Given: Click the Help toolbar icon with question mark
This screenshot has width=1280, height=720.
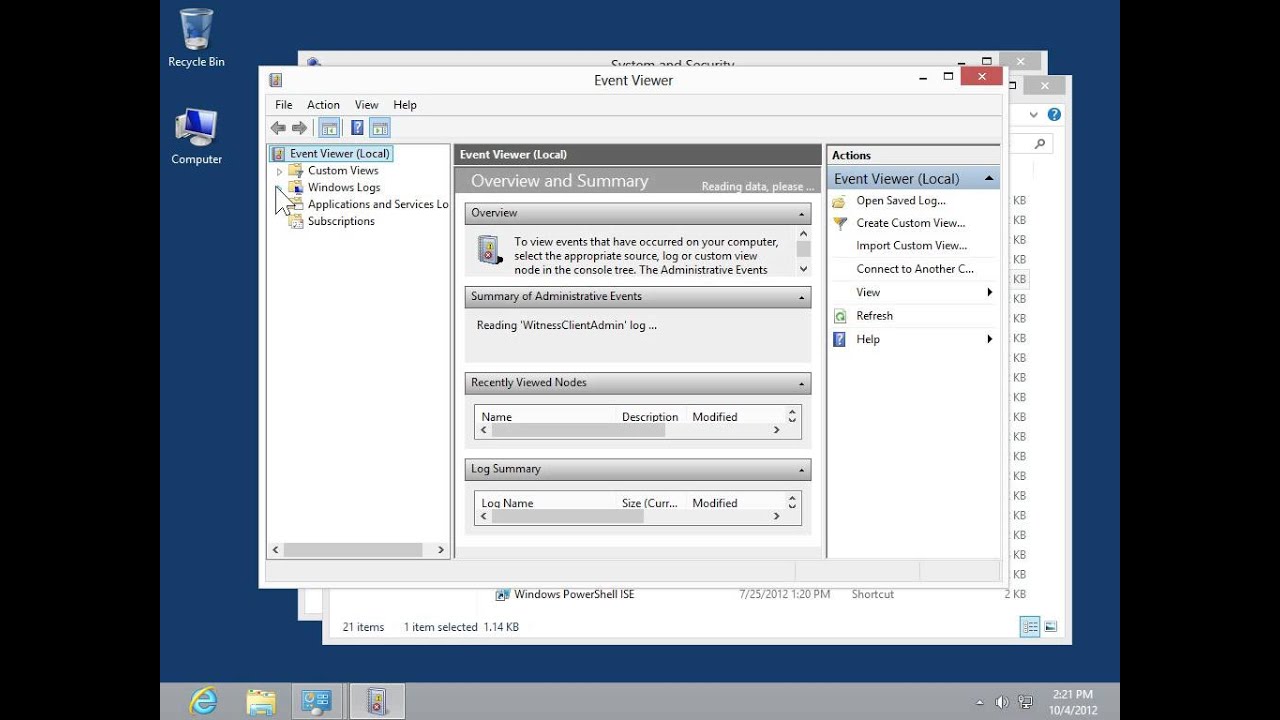Looking at the screenshot, I should coord(357,128).
